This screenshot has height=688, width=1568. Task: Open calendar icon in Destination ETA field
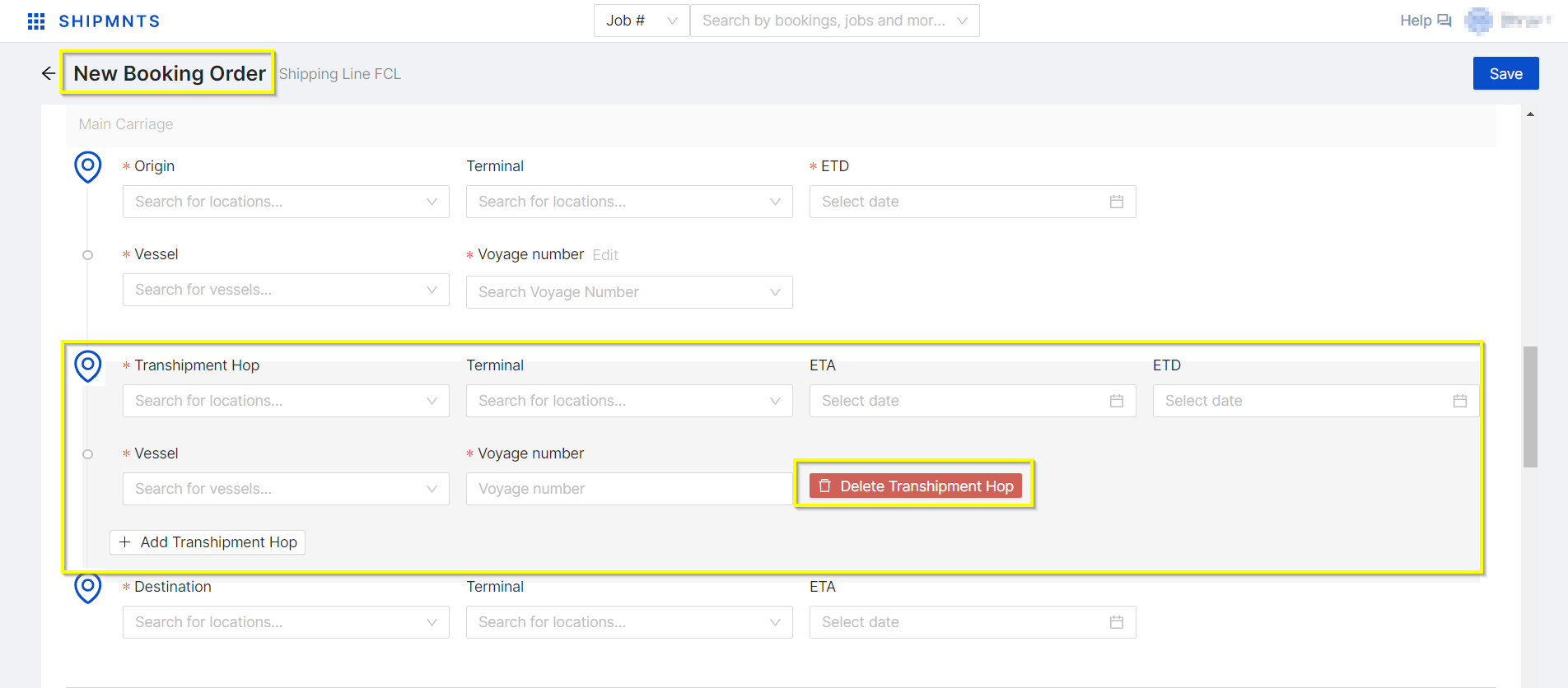coord(1116,622)
